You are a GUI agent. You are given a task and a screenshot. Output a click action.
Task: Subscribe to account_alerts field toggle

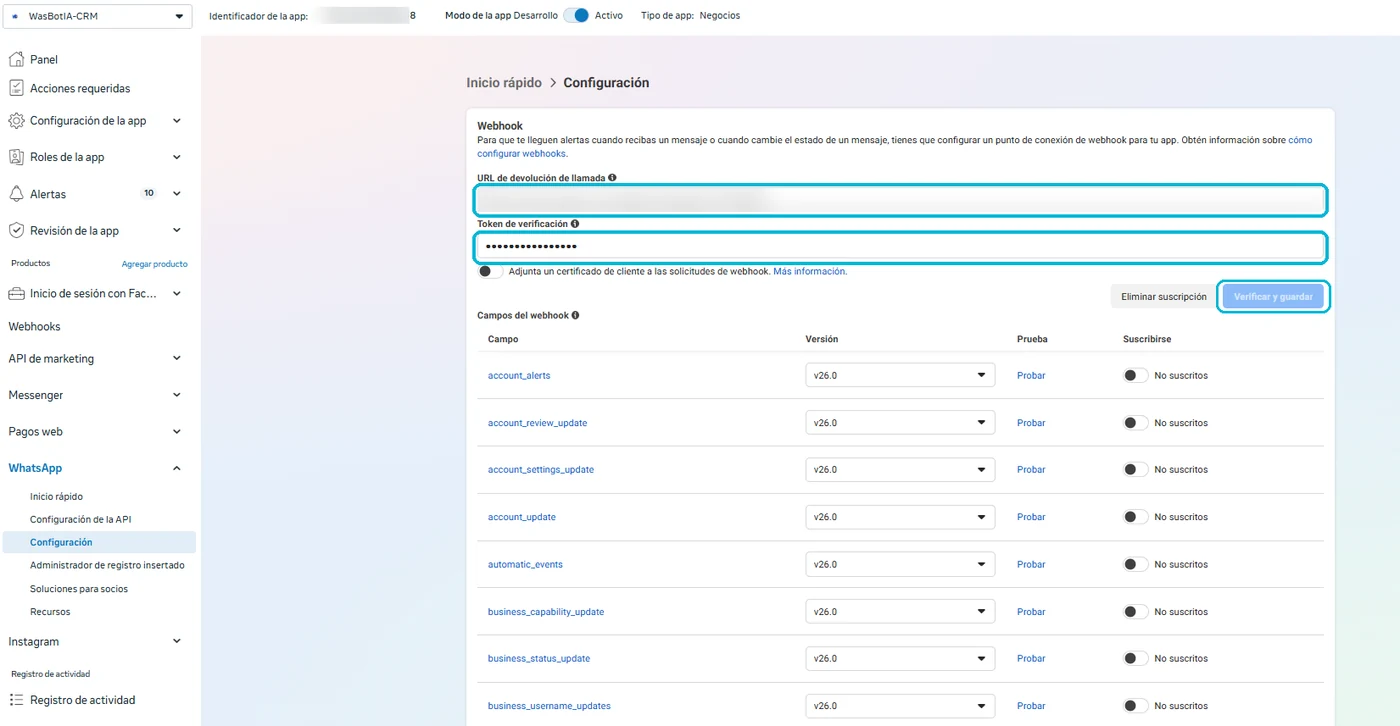1135,375
